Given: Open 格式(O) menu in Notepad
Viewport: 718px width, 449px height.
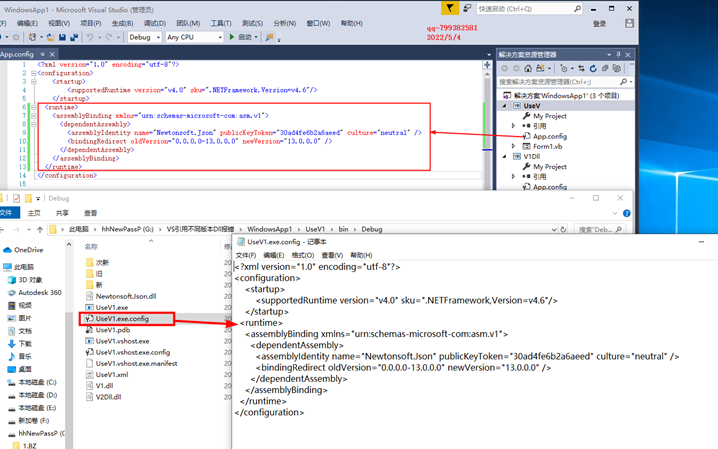Looking at the screenshot, I should pyautogui.click(x=303, y=255).
